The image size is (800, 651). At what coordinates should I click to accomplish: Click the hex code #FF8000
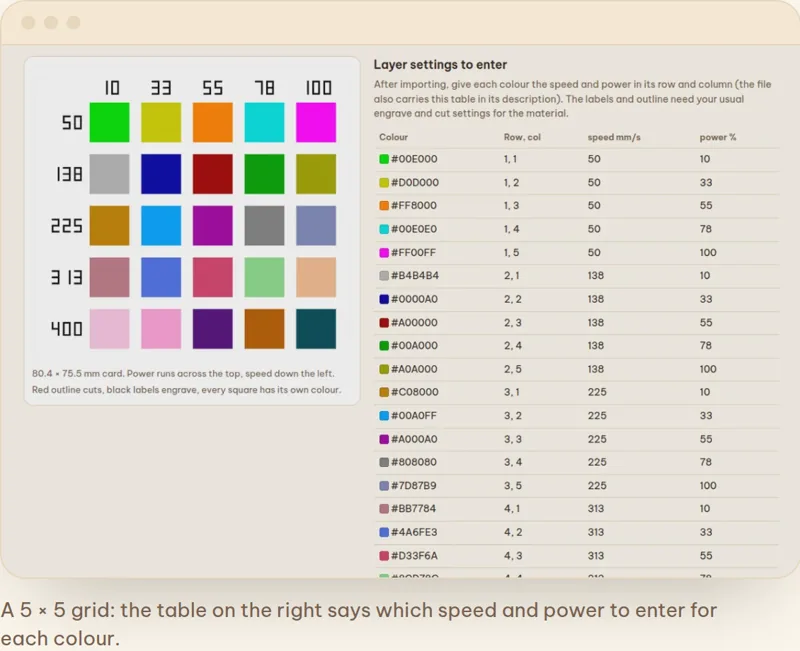[413, 206]
